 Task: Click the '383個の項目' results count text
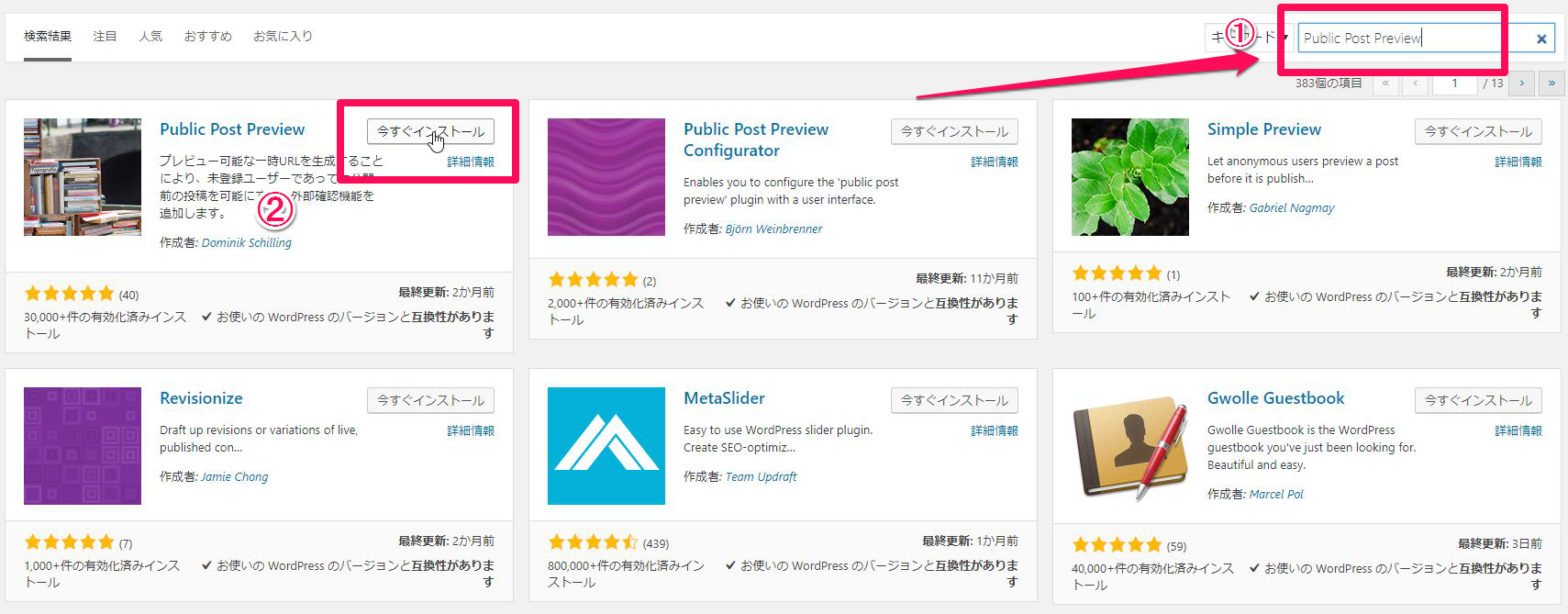[x=1329, y=83]
